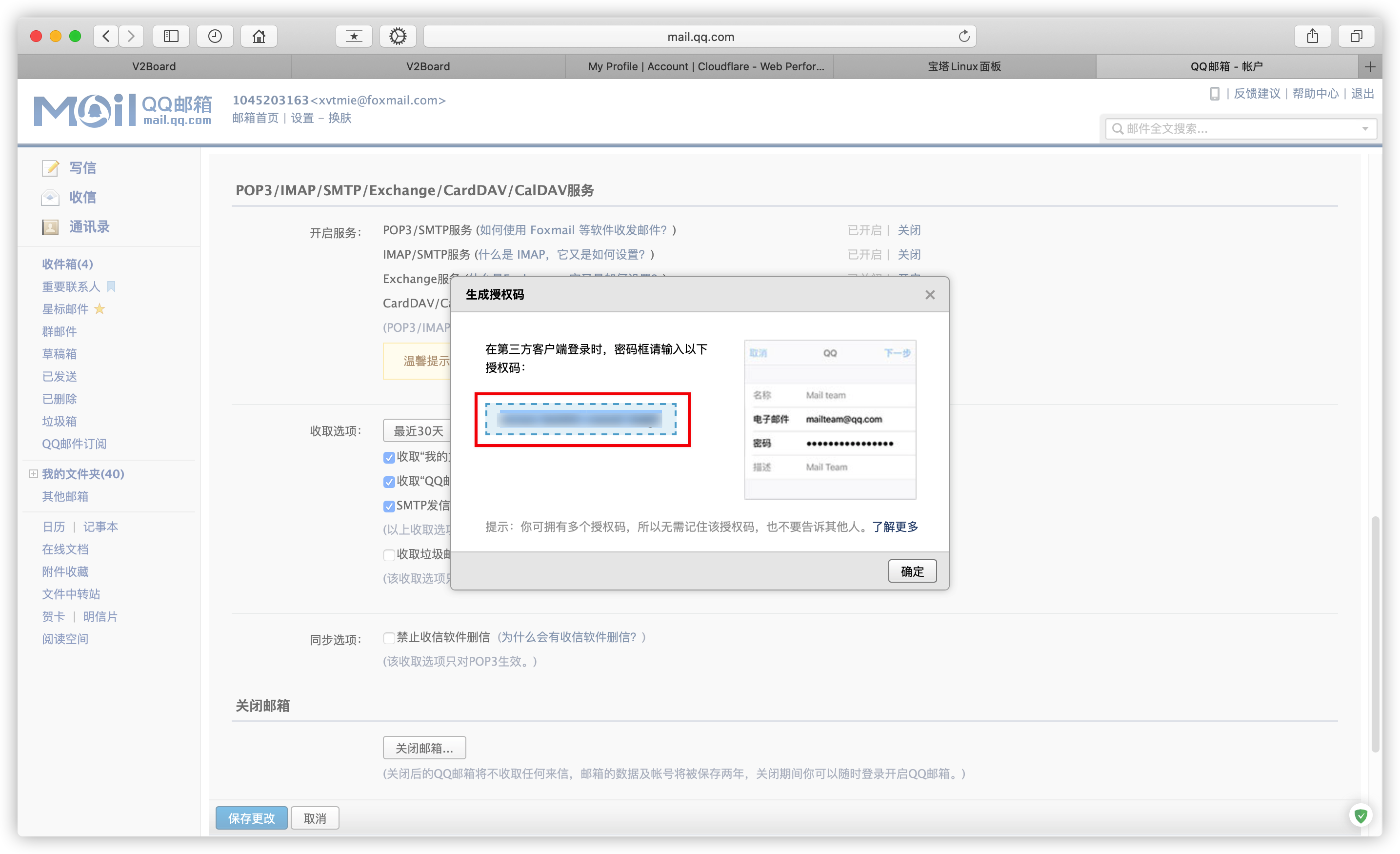Screen dimensions: 1400x854
Task: Select the blurred authorization code box
Action: pyautogui.click(x=580, y=419)
